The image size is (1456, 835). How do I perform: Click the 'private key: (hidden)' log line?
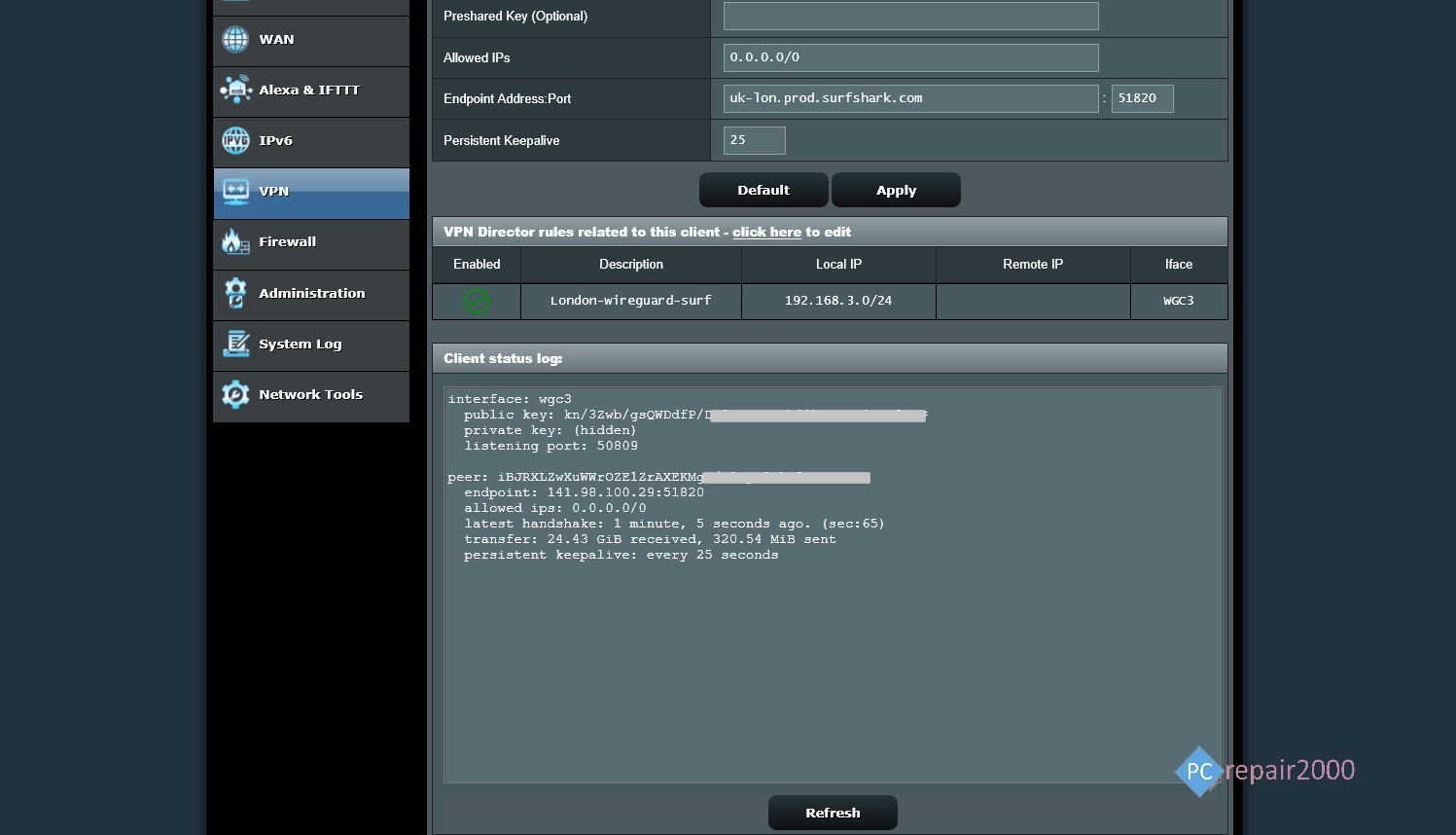coord(550,430)
